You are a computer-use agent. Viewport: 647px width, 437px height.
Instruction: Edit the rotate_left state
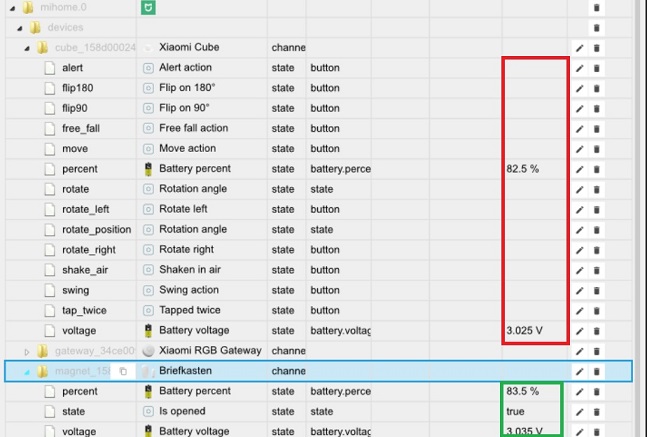tap(580, 210)
